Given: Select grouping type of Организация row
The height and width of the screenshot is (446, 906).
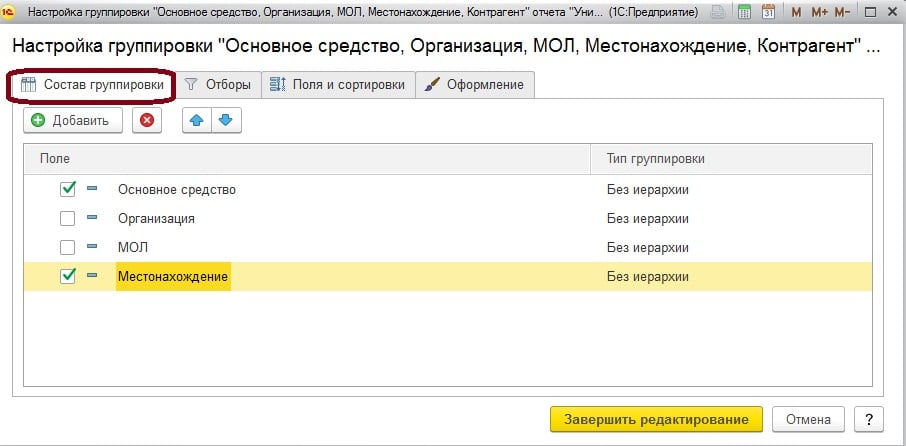Looking at the screenshot, I should 648,218.
